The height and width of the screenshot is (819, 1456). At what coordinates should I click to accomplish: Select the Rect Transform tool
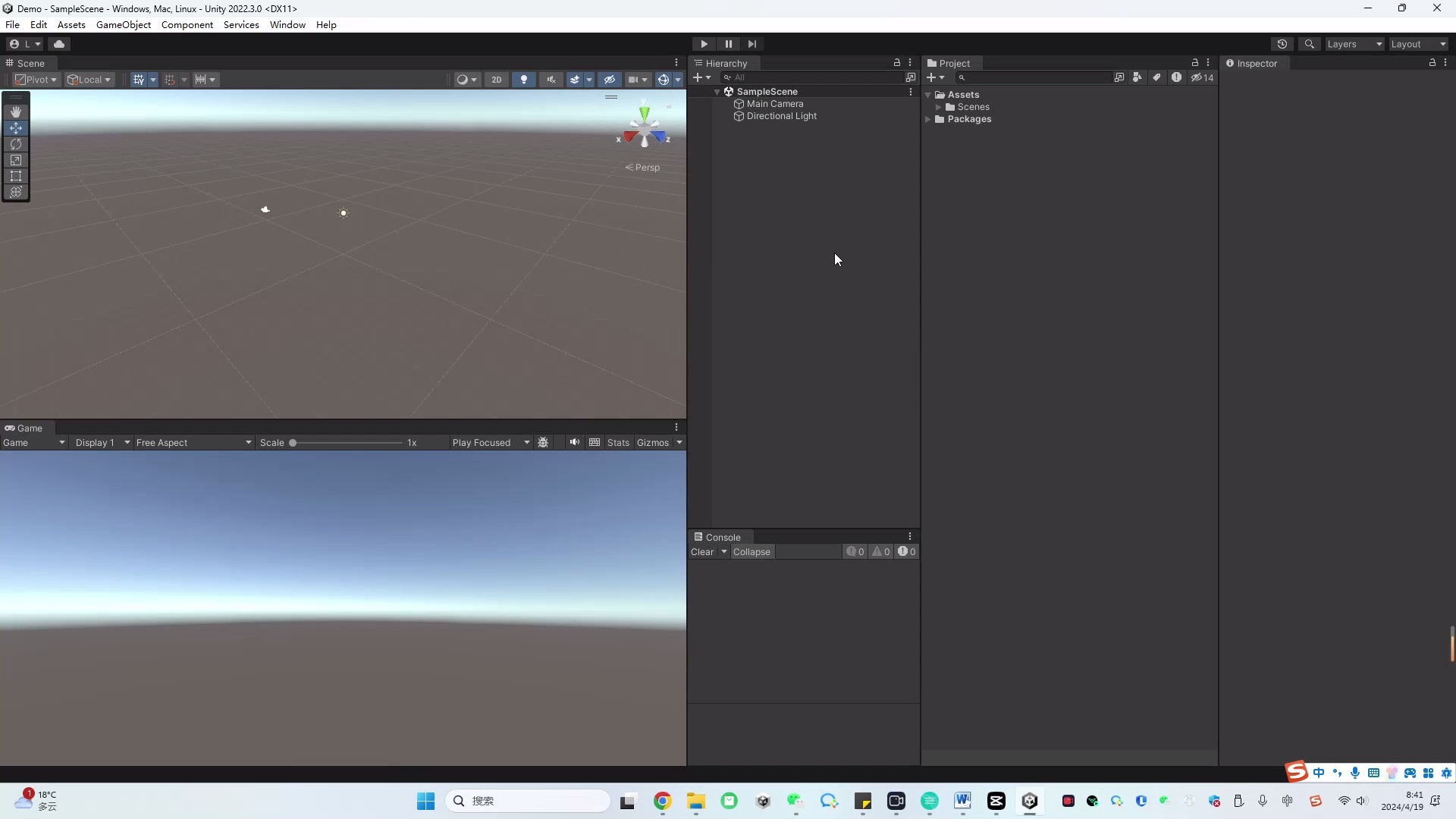click(16, 176)
